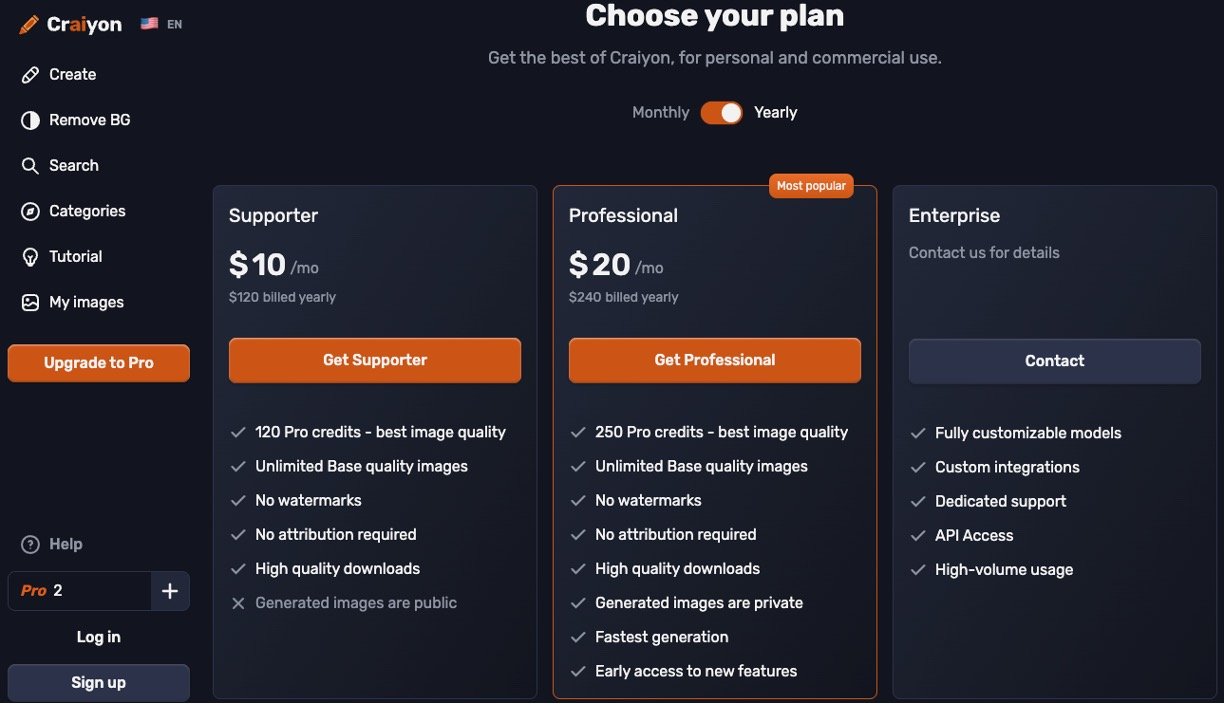Go to My images menu item
This screenshot has height=704, width=1224.
tap(86, 302)
